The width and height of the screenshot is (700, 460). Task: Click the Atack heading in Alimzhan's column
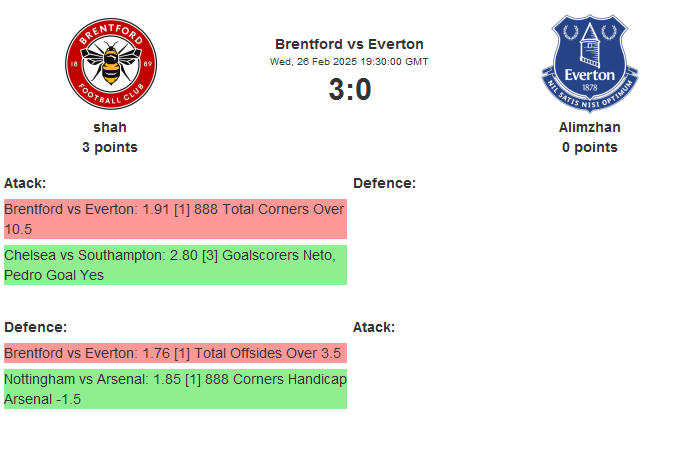(x=374, y=327)
